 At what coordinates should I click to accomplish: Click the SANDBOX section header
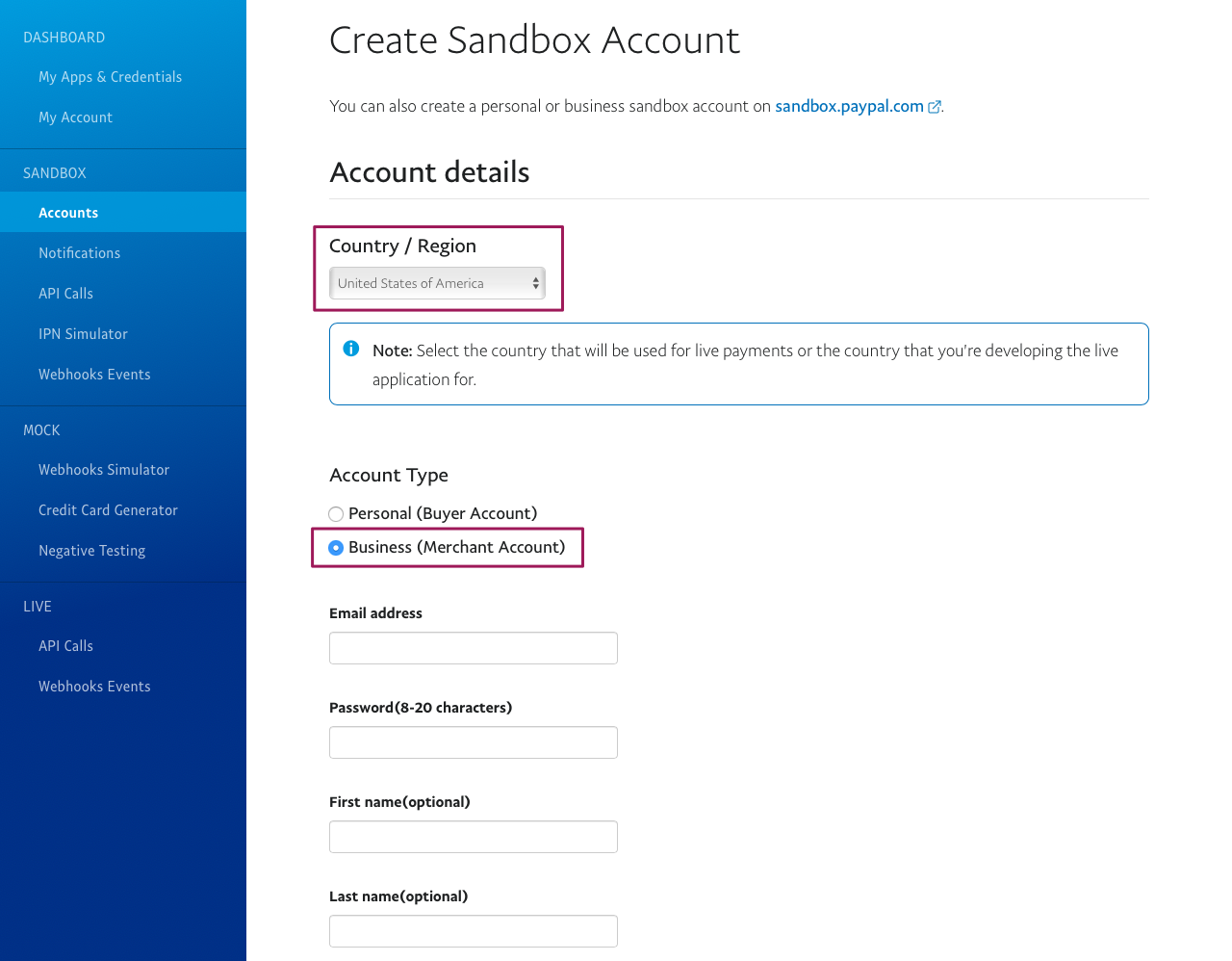(55, 173)
